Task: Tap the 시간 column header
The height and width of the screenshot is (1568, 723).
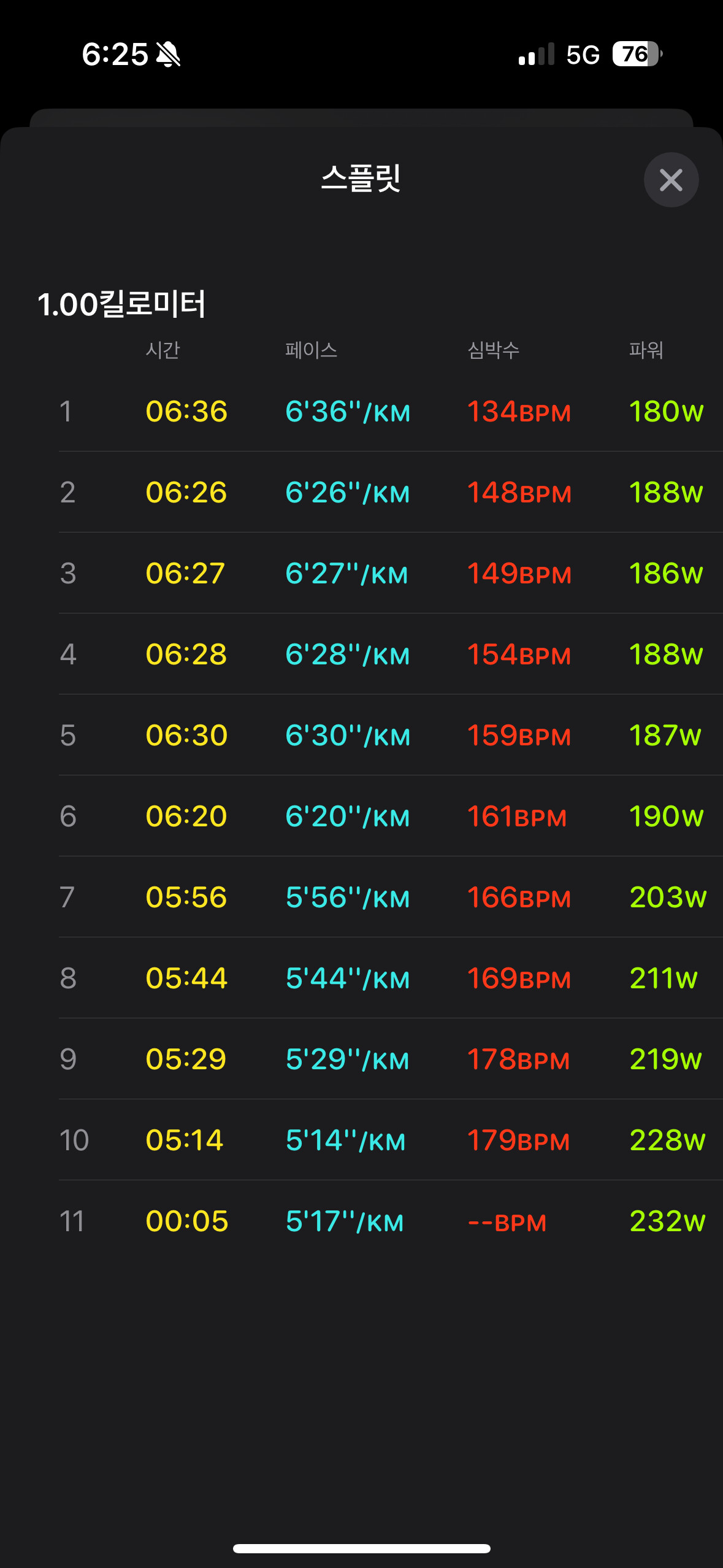Action: 163,350
